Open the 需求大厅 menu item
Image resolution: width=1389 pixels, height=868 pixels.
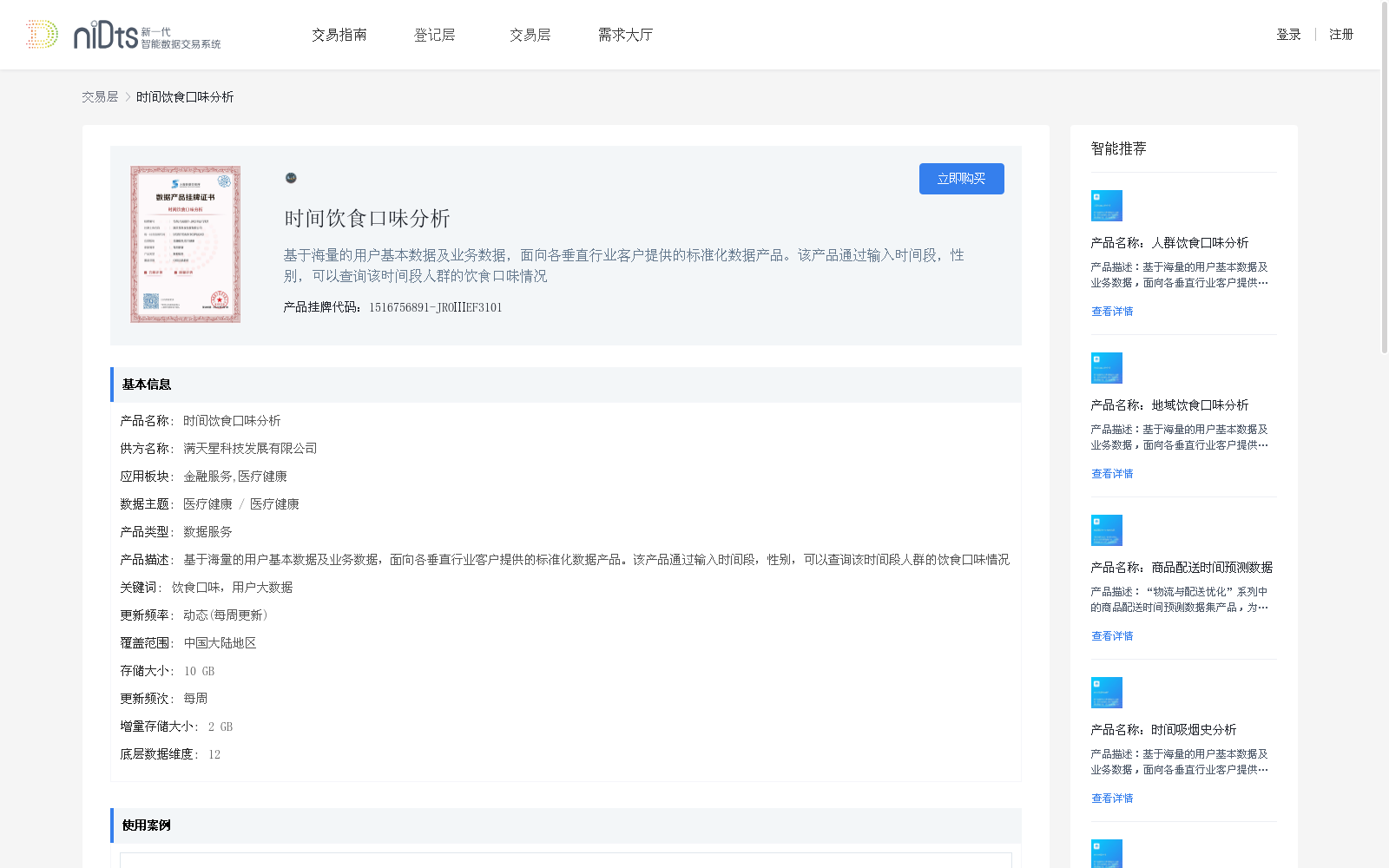coord(625,35)
